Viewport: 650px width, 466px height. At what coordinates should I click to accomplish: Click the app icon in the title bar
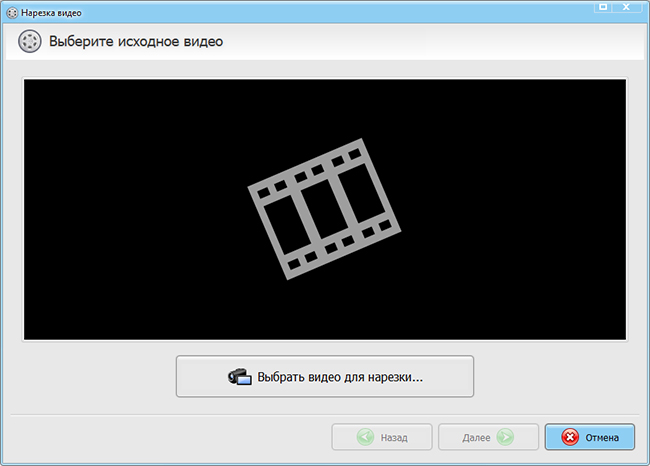point(12,13)
